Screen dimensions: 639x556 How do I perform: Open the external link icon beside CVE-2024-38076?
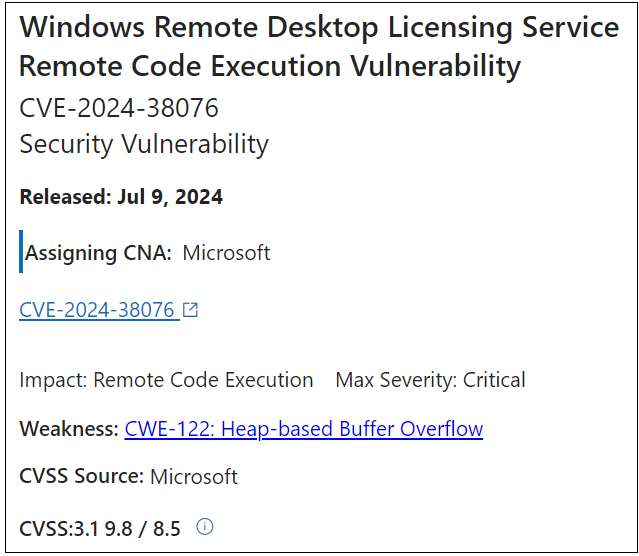[x=190, y=310]
